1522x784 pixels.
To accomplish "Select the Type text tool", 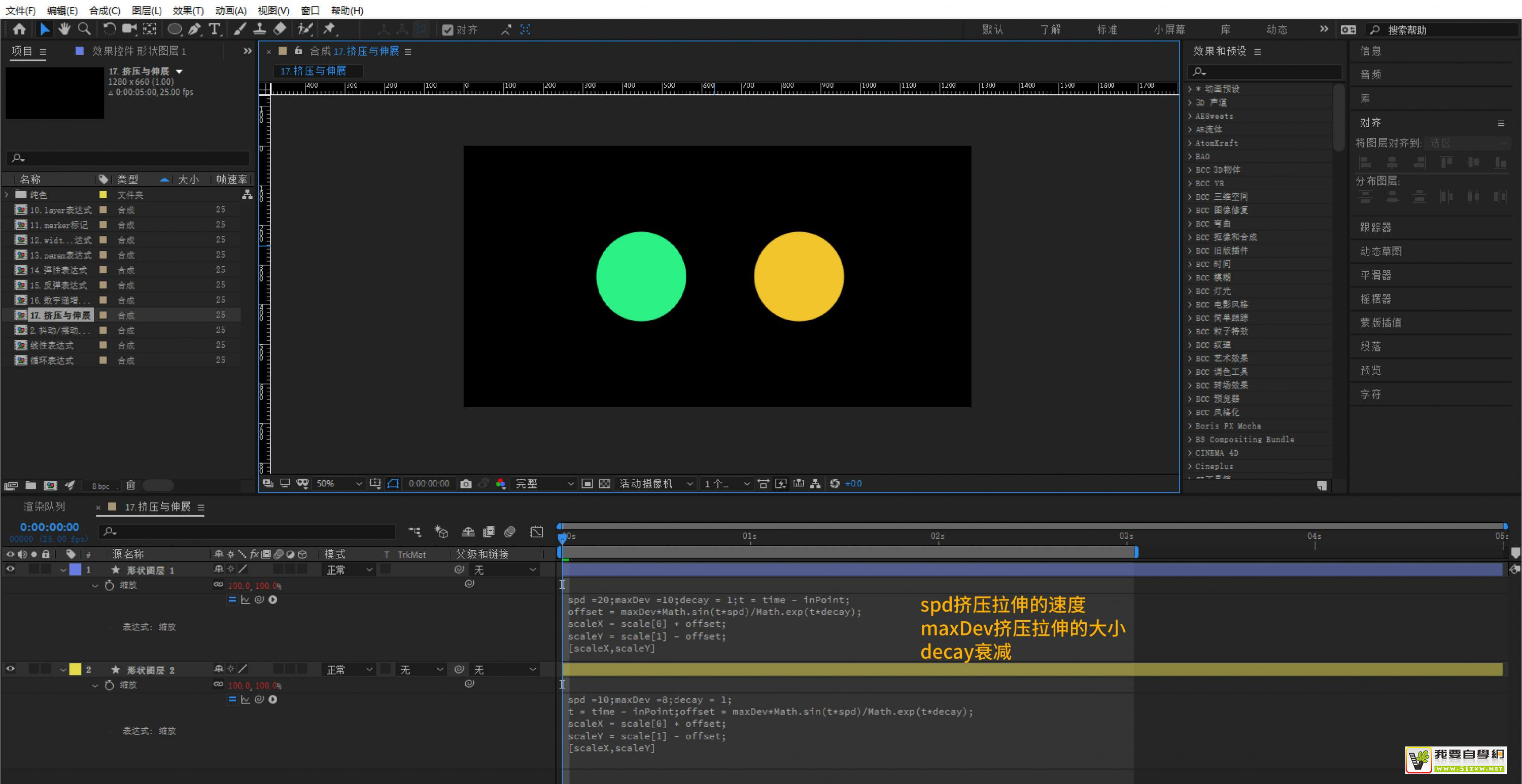I will pos(215,29).
